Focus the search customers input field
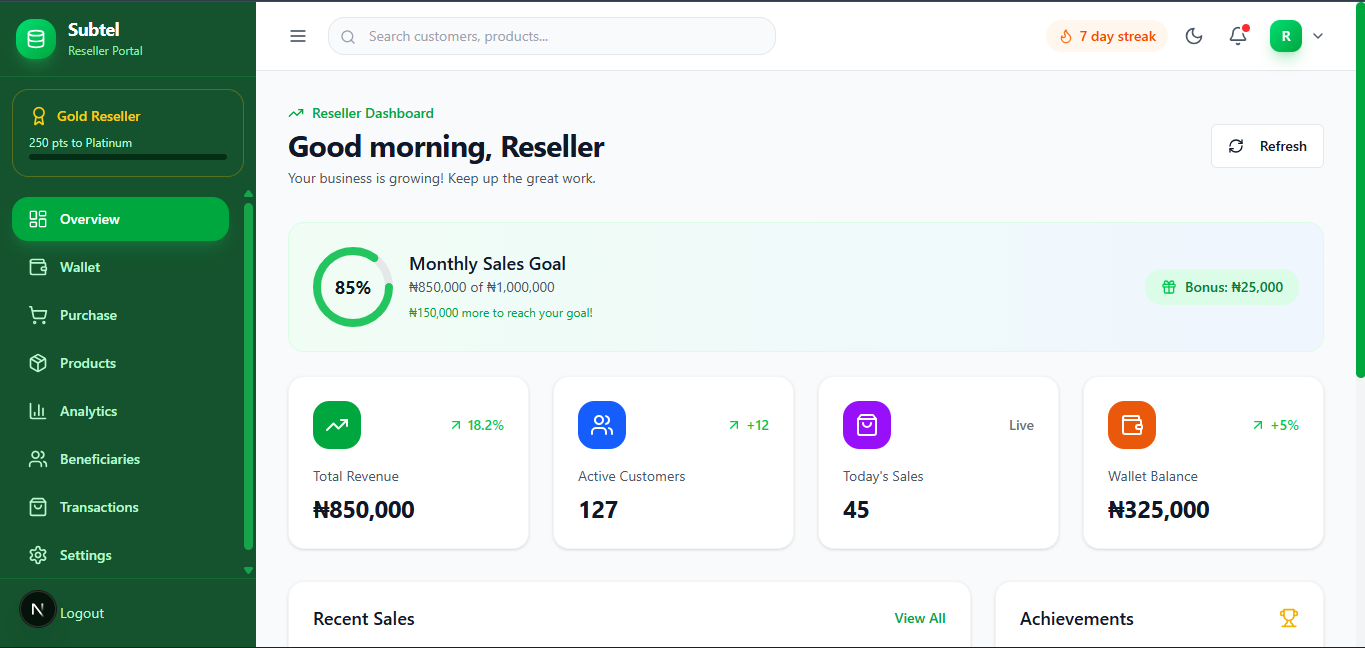This screenshot has width=1365, height=648. (x=552, y=36)
